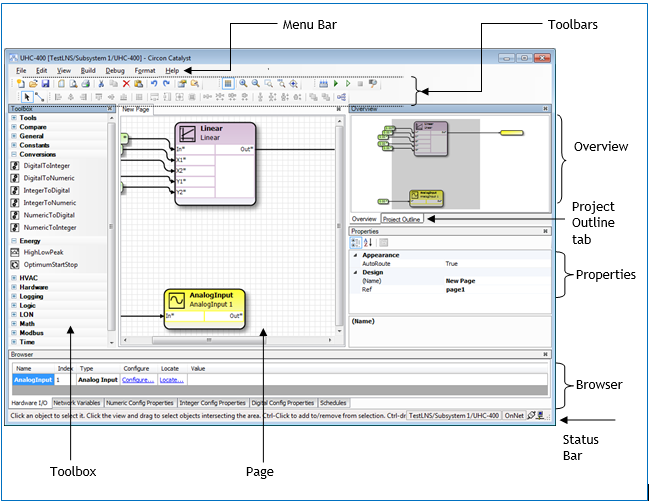This screenshot has height=503, width=649.
Task: Expand the Modbus toolbox category
Action: pos(14,333)
